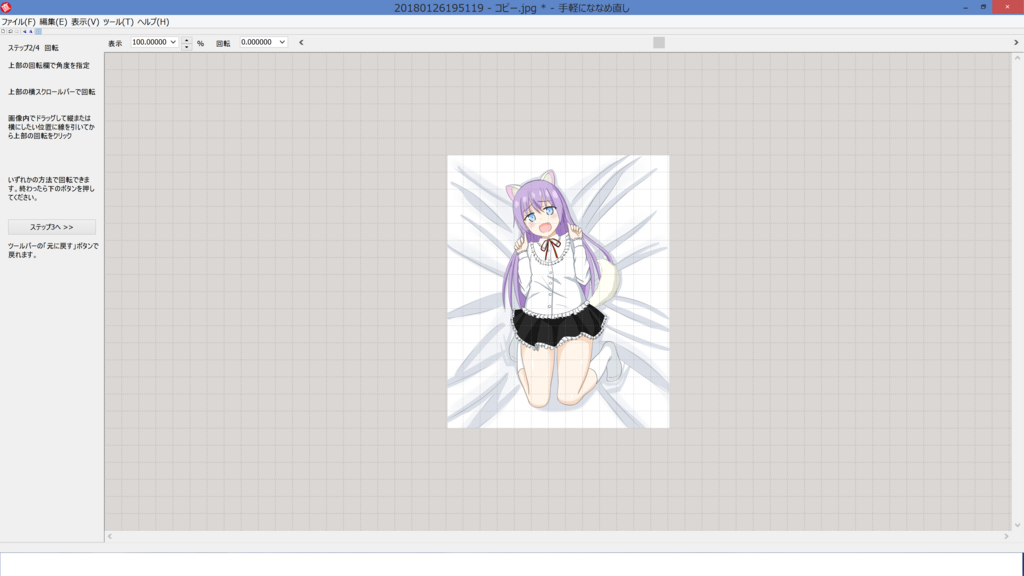Image resolution: width=1024 pixels, height=576 pixels.
Task: Expand the 表示 zoom percentage dropdown
Action: point(173,42)
